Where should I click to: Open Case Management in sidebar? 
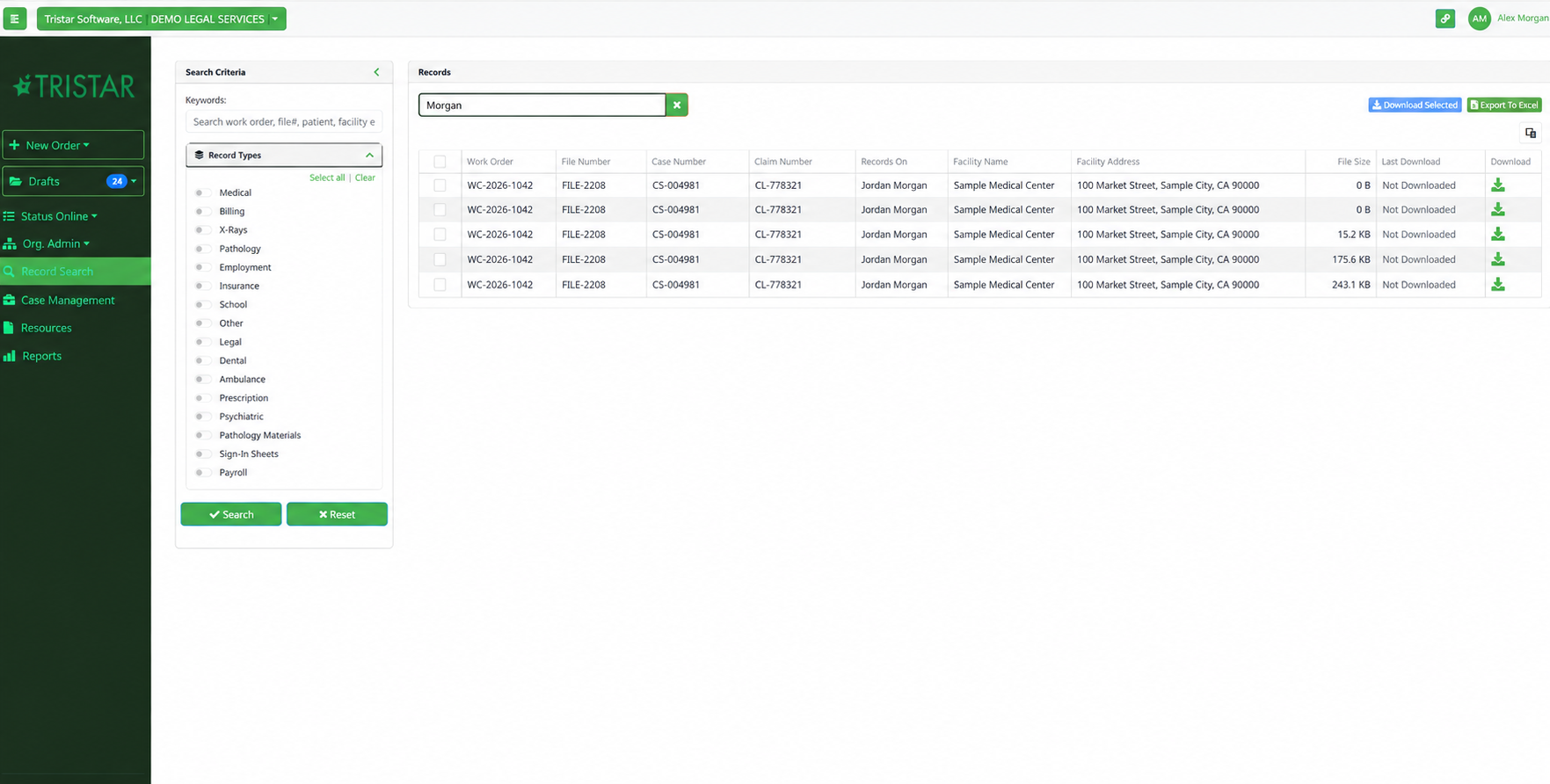tap(68, 300)
